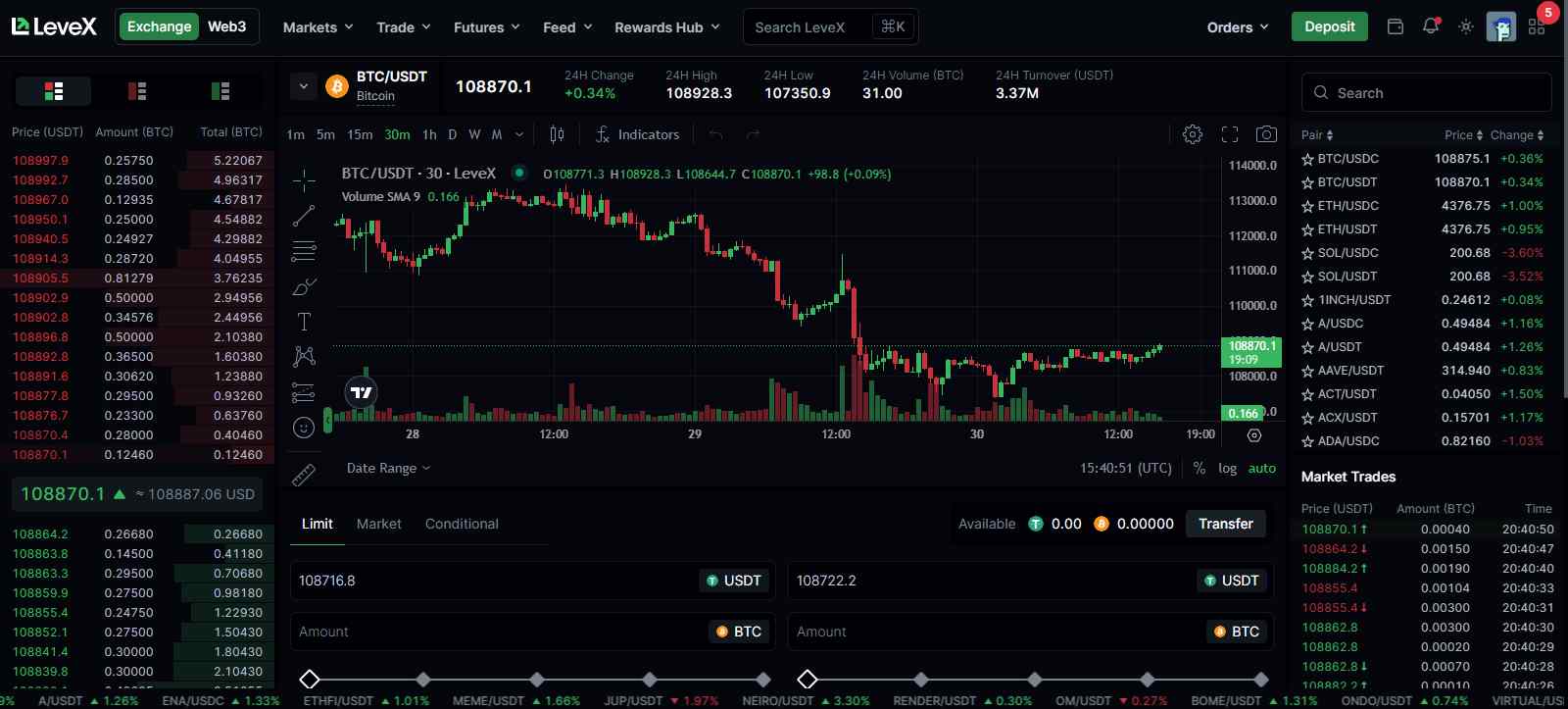Expand the Markets menu
This screenshot has height=709, width=1568.
(318, 27)
